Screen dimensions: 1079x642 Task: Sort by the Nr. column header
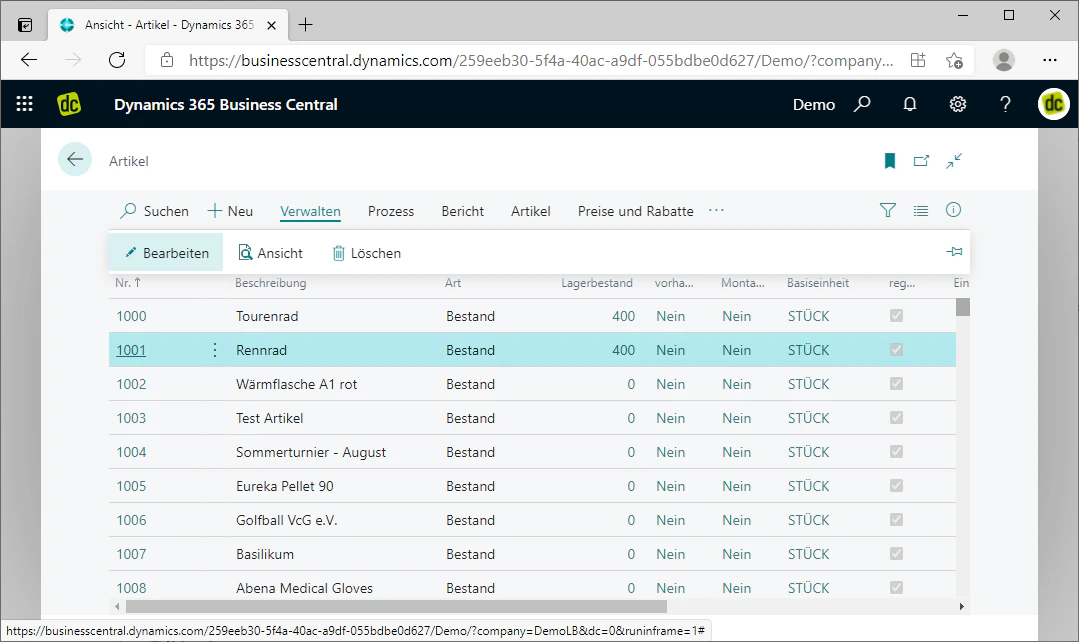tap(128, 283)
